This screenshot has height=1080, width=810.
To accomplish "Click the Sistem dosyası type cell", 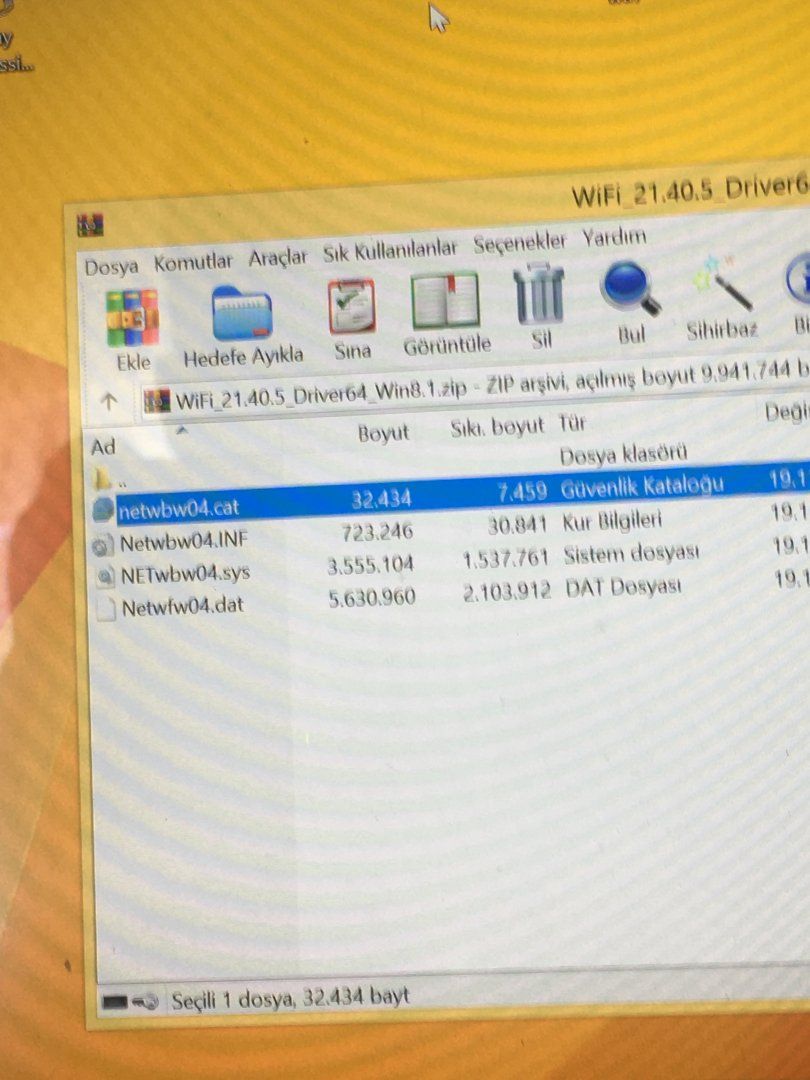I will (632, 554).
